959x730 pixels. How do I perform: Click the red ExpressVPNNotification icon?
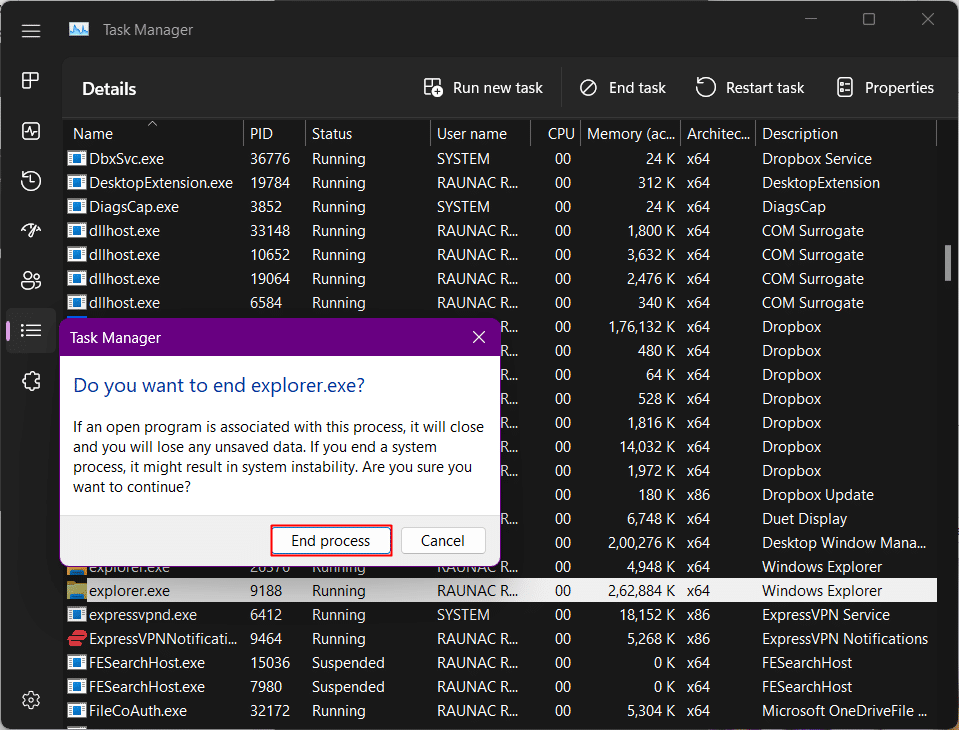click(76, 638)
